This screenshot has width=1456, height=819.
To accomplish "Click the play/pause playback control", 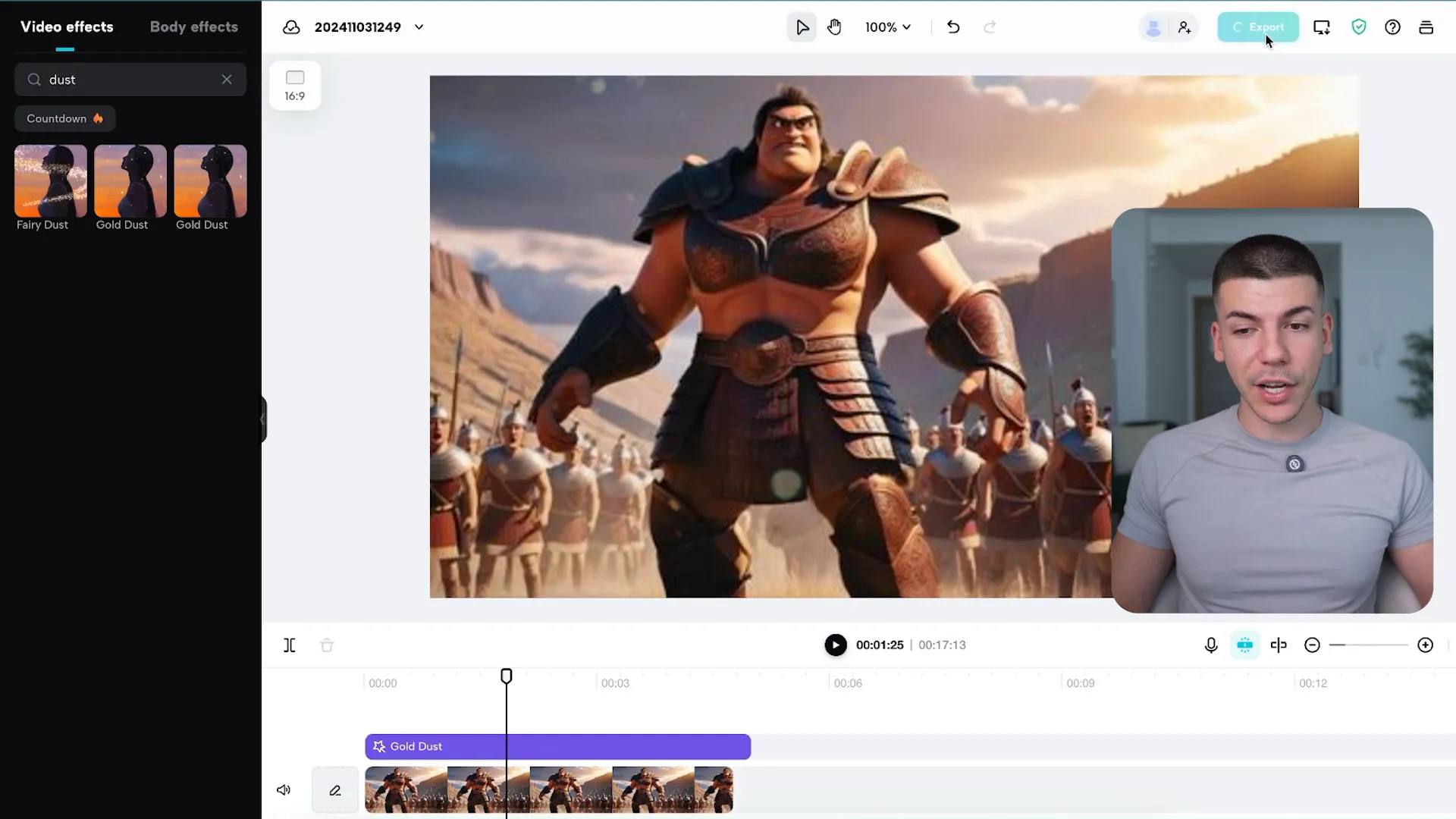I will pos(835,645).
